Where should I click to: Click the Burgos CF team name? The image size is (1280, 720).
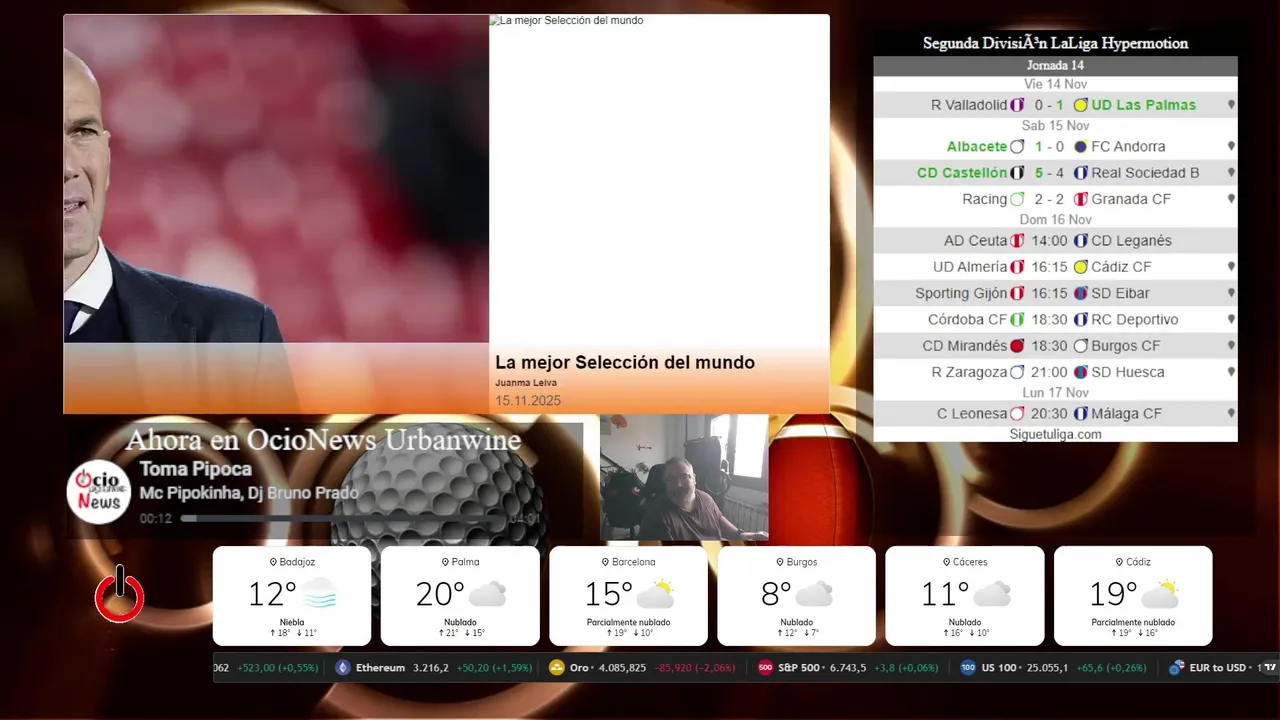pos(1126,346)
